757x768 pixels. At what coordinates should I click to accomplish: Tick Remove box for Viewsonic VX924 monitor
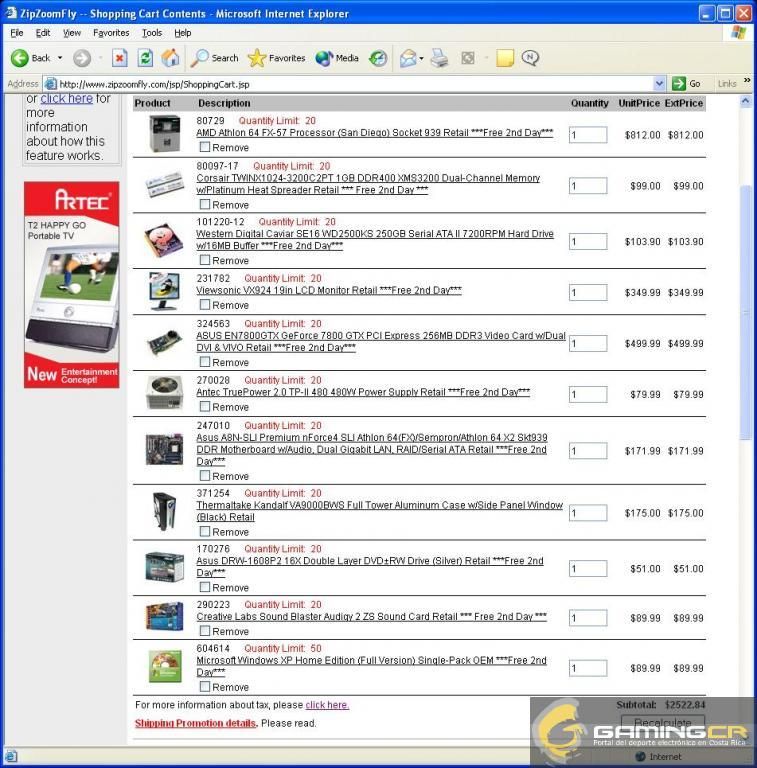(x=205, y=305)
